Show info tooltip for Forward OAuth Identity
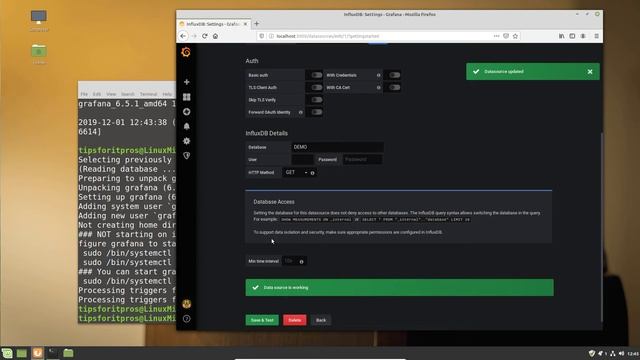The width and height of the screenshot is (640, 360). pyautogui.click(x=301, y=112)
